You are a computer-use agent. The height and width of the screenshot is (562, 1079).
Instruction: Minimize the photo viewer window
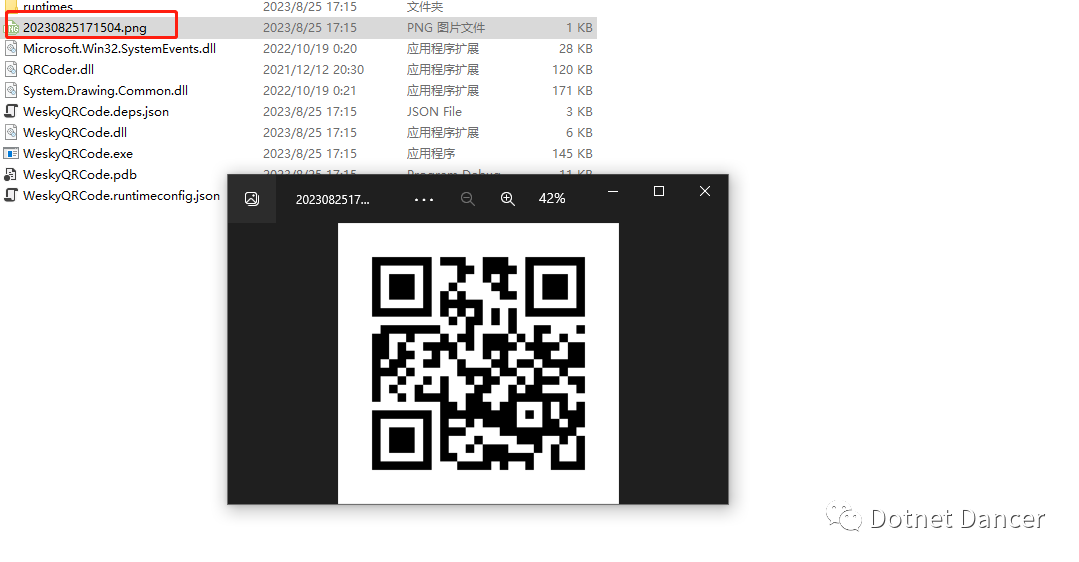click(x=613, y=191)
